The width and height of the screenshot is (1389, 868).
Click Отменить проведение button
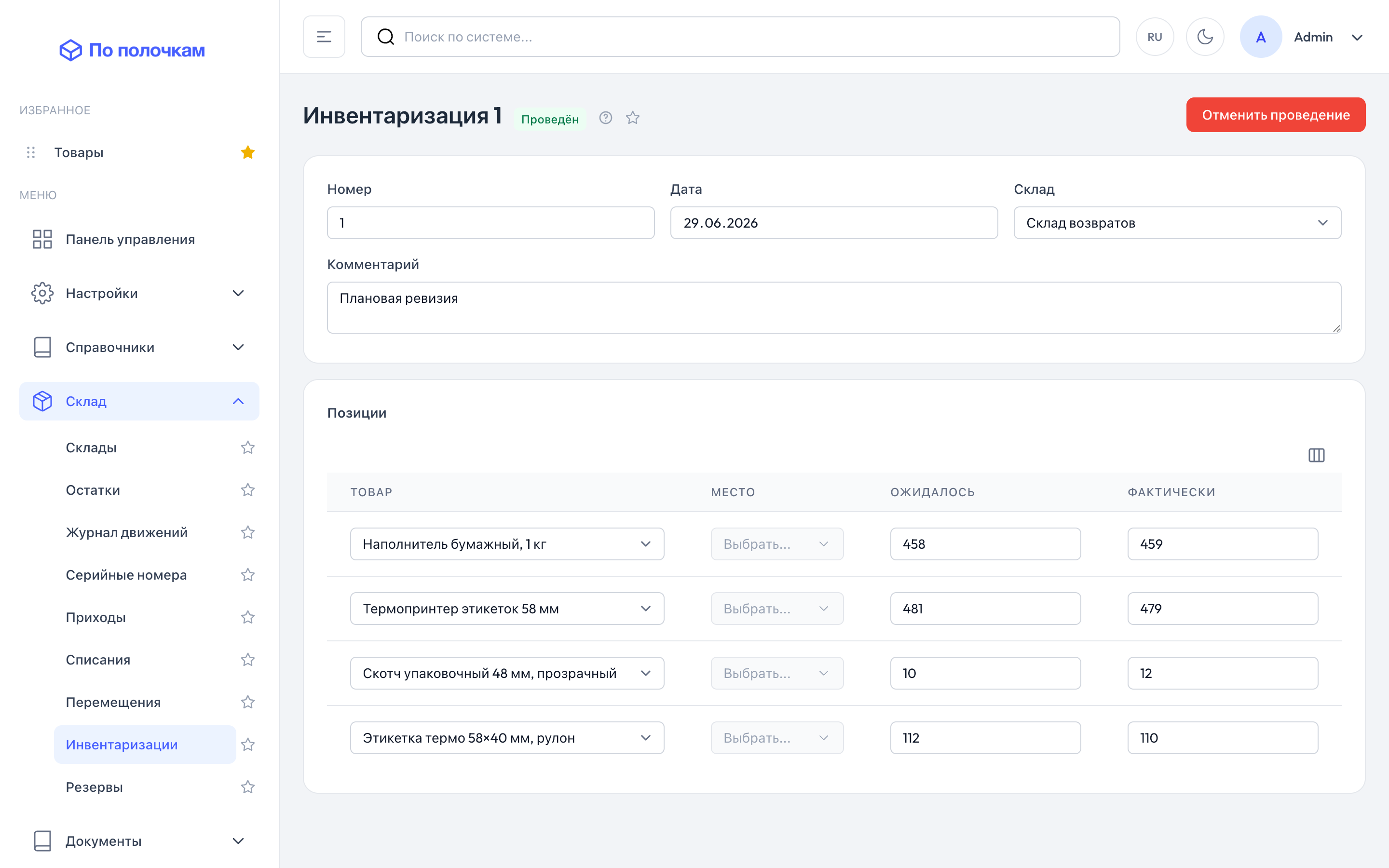click(x=1275, y=115)
